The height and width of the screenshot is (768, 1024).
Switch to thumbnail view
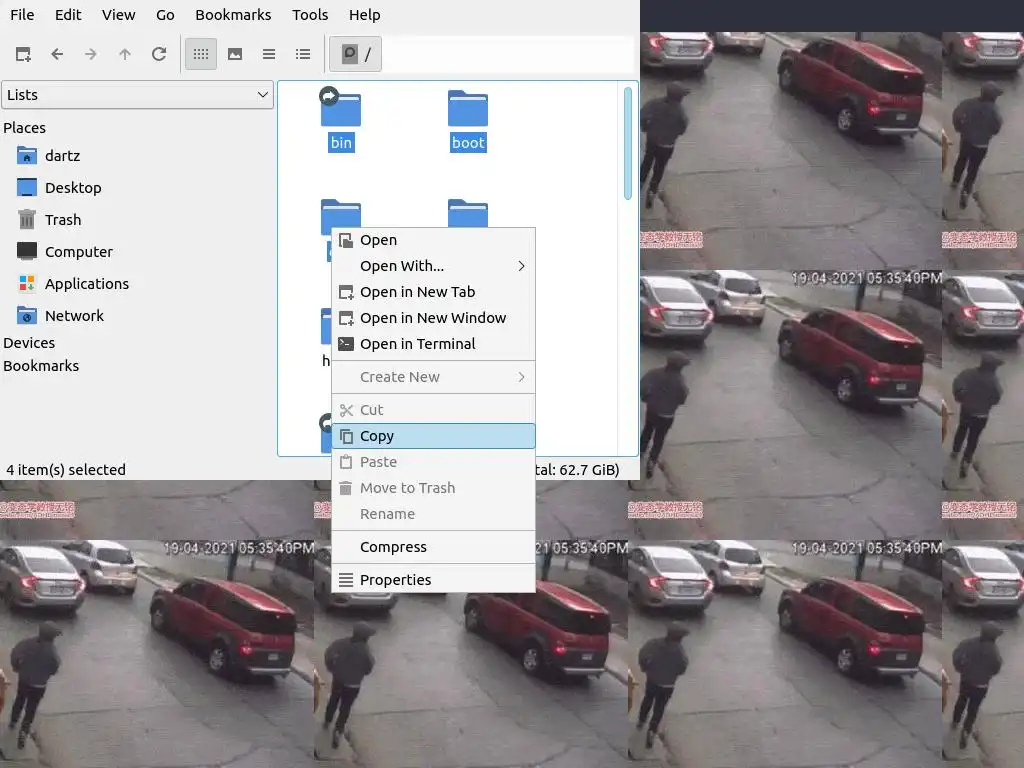click(235, 54)
